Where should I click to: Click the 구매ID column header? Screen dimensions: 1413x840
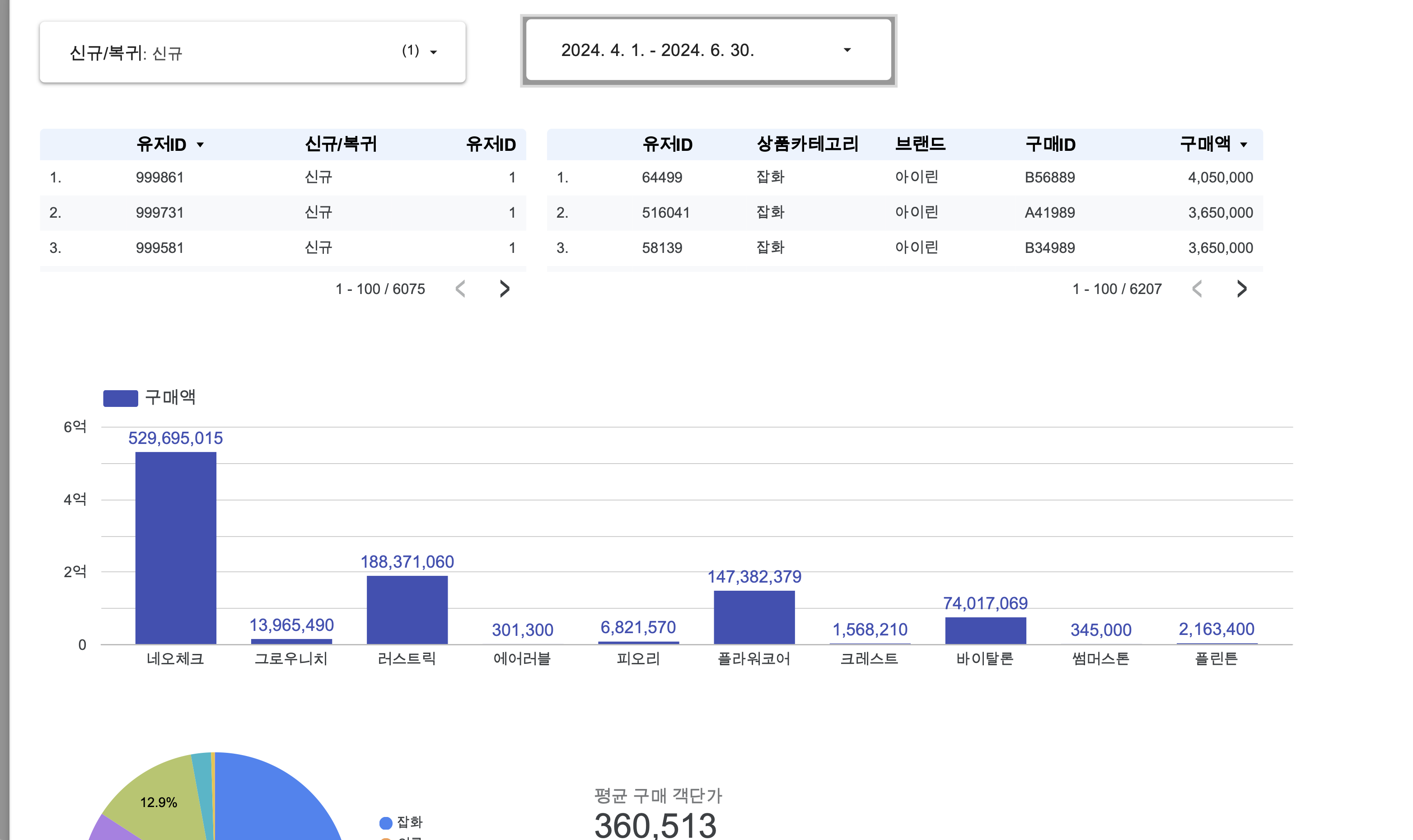(x=1051, y=145)
